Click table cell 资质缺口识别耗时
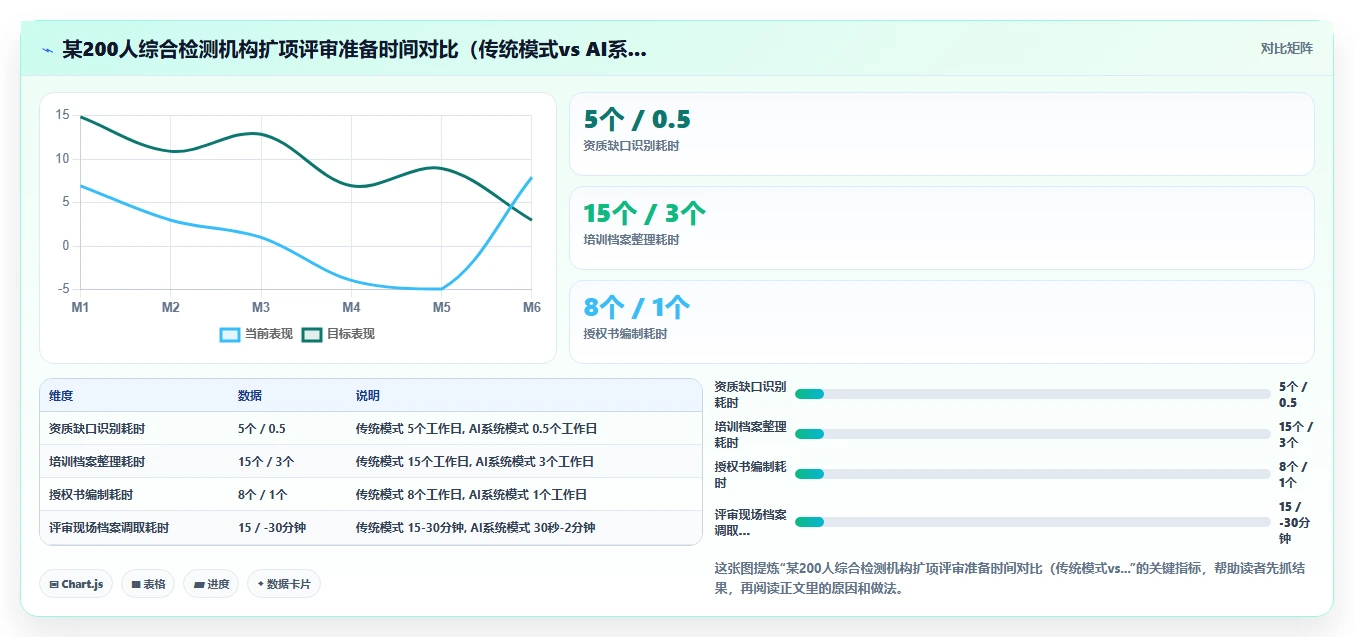This screenshot has height=637, width=1354. (x=97, y=428)
